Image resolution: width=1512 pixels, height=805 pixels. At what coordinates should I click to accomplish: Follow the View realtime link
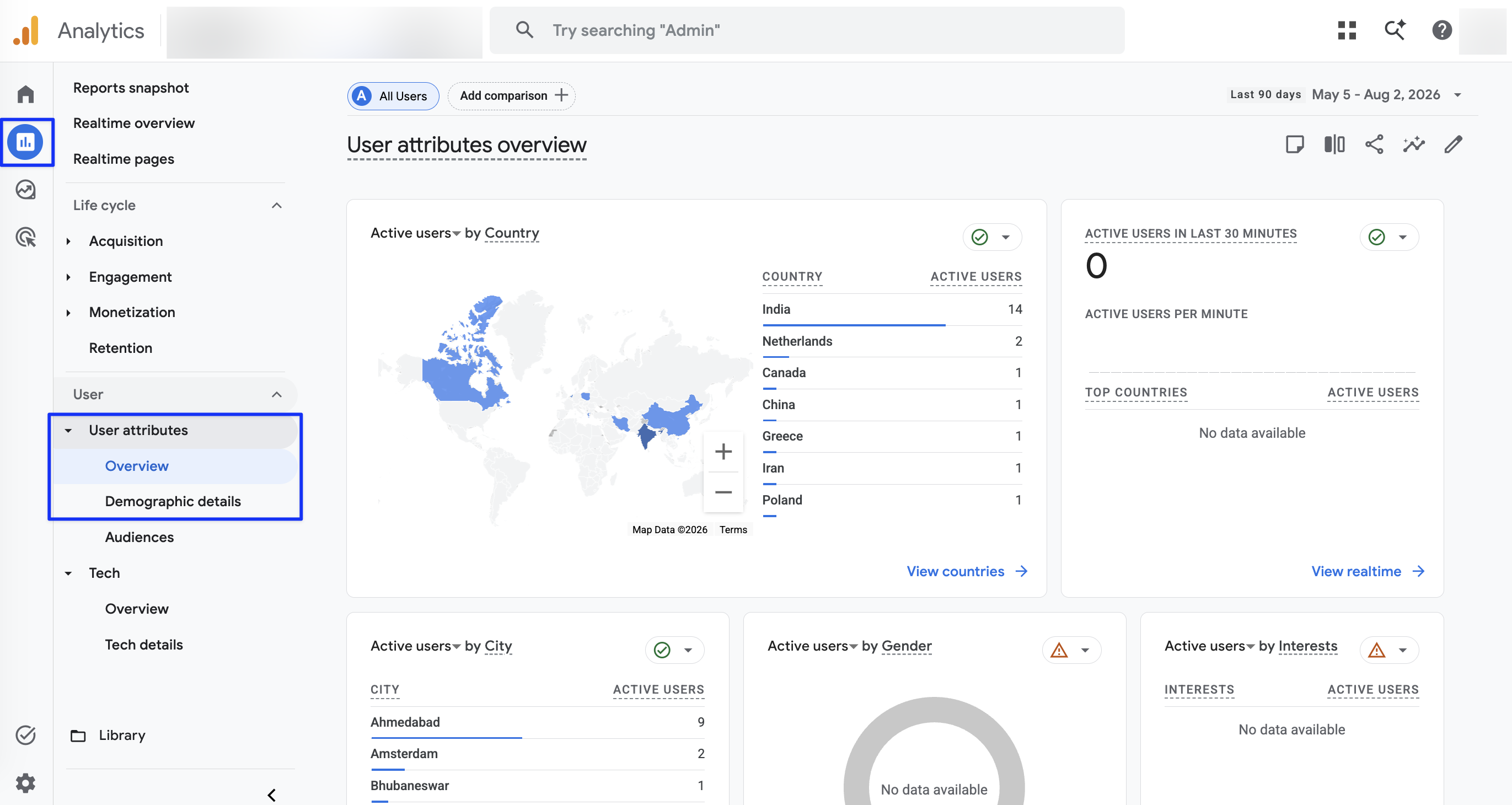1368,571
